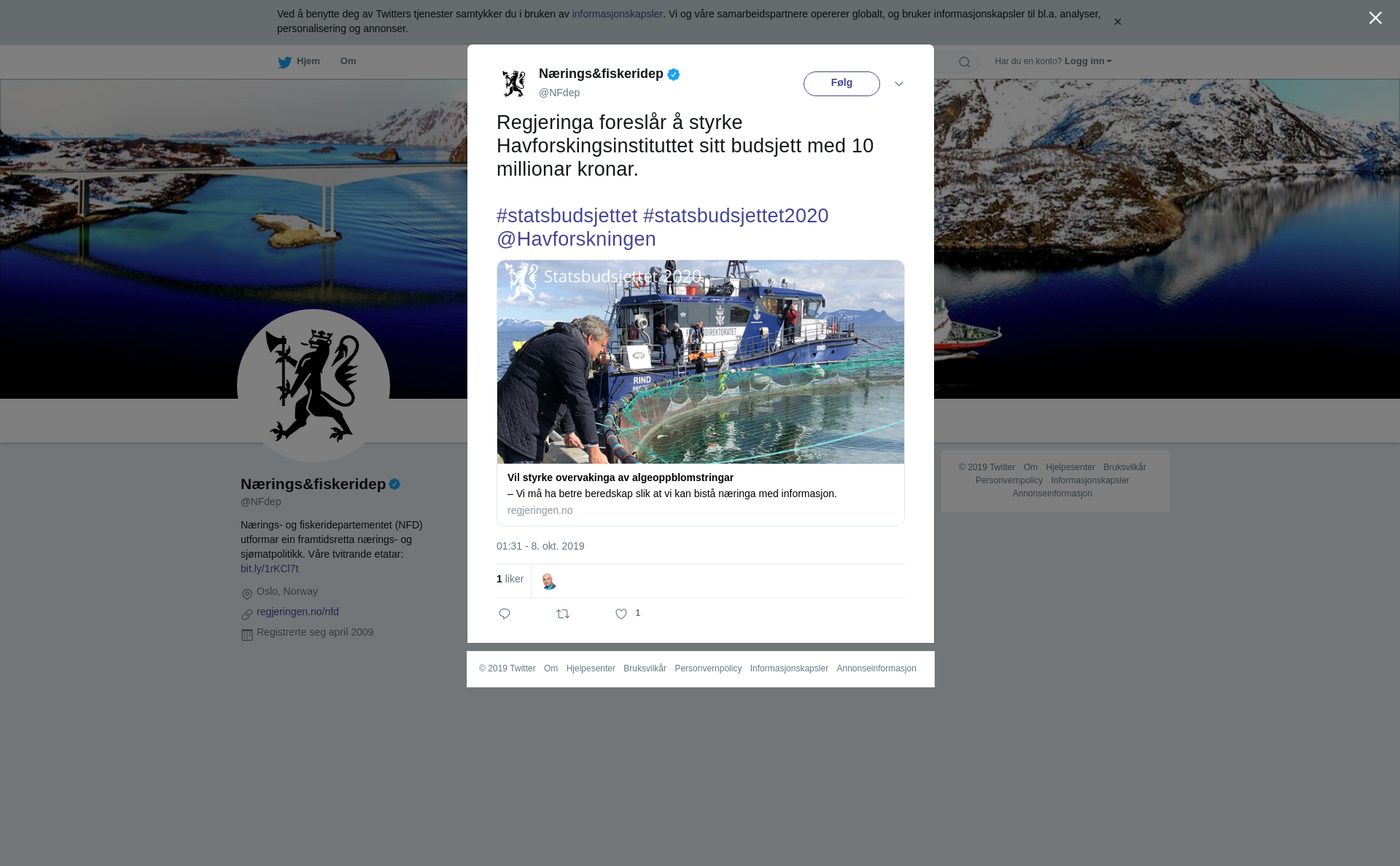This screenshot has height=866, width=1400.
Task: Follow the account with the Følg button
Action: pos(841,84)
